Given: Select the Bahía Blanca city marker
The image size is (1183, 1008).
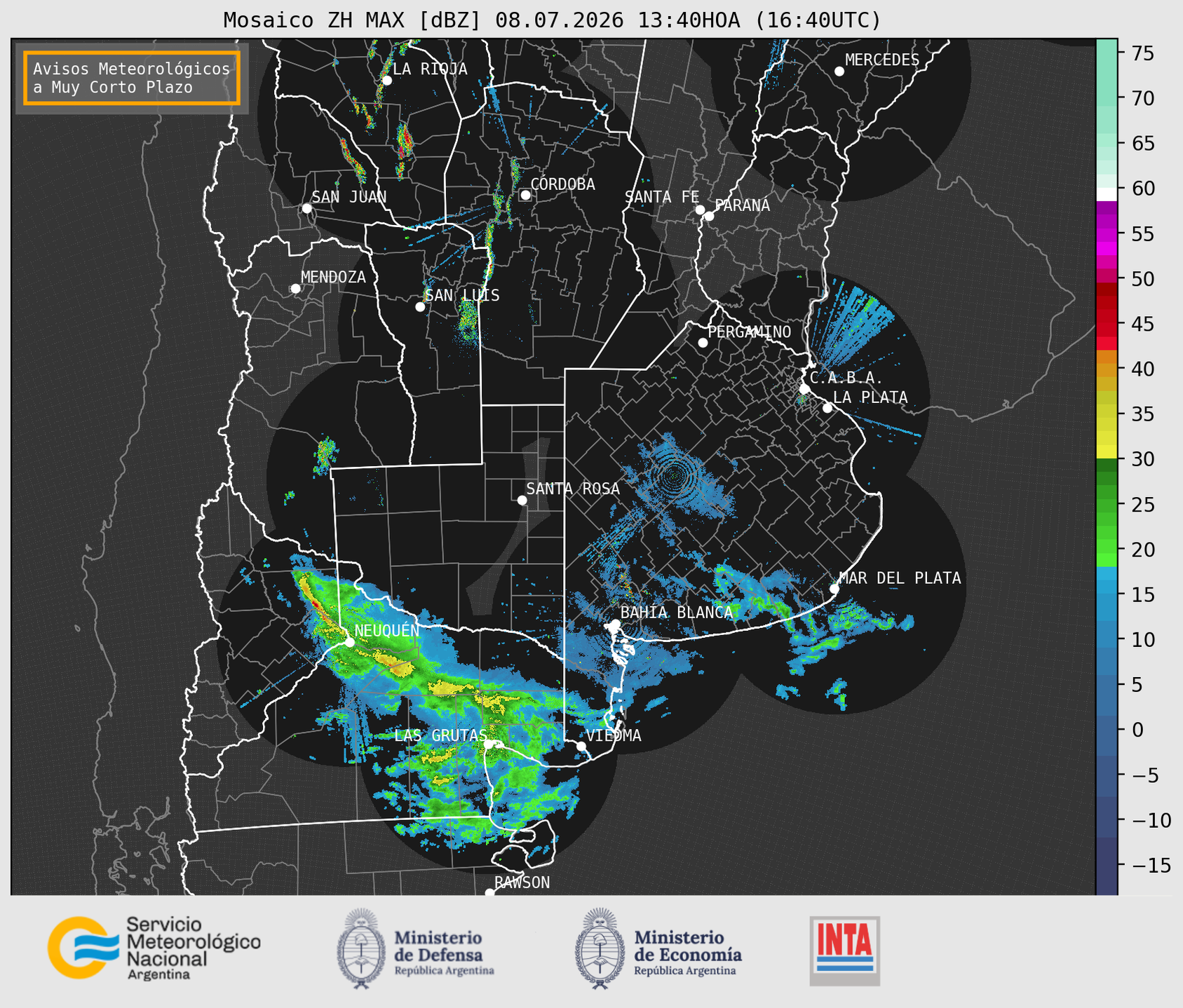Looking at the screenshot, I should point(615,624).
